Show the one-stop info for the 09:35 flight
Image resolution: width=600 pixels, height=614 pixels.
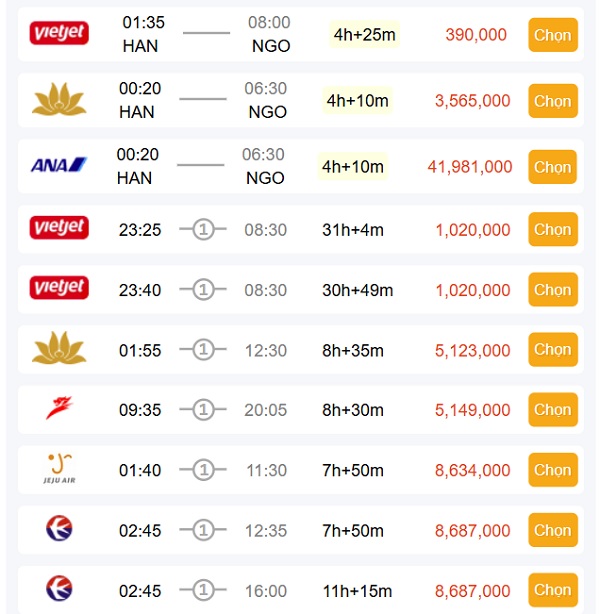pos(203,410)
